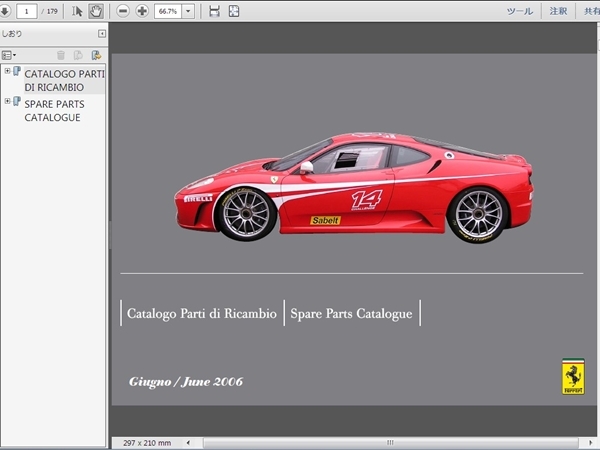Image resolution: width=600 pixels, height=450 pixels.
Task: Go to next page arrow icon
Action: tap(5, 11)
